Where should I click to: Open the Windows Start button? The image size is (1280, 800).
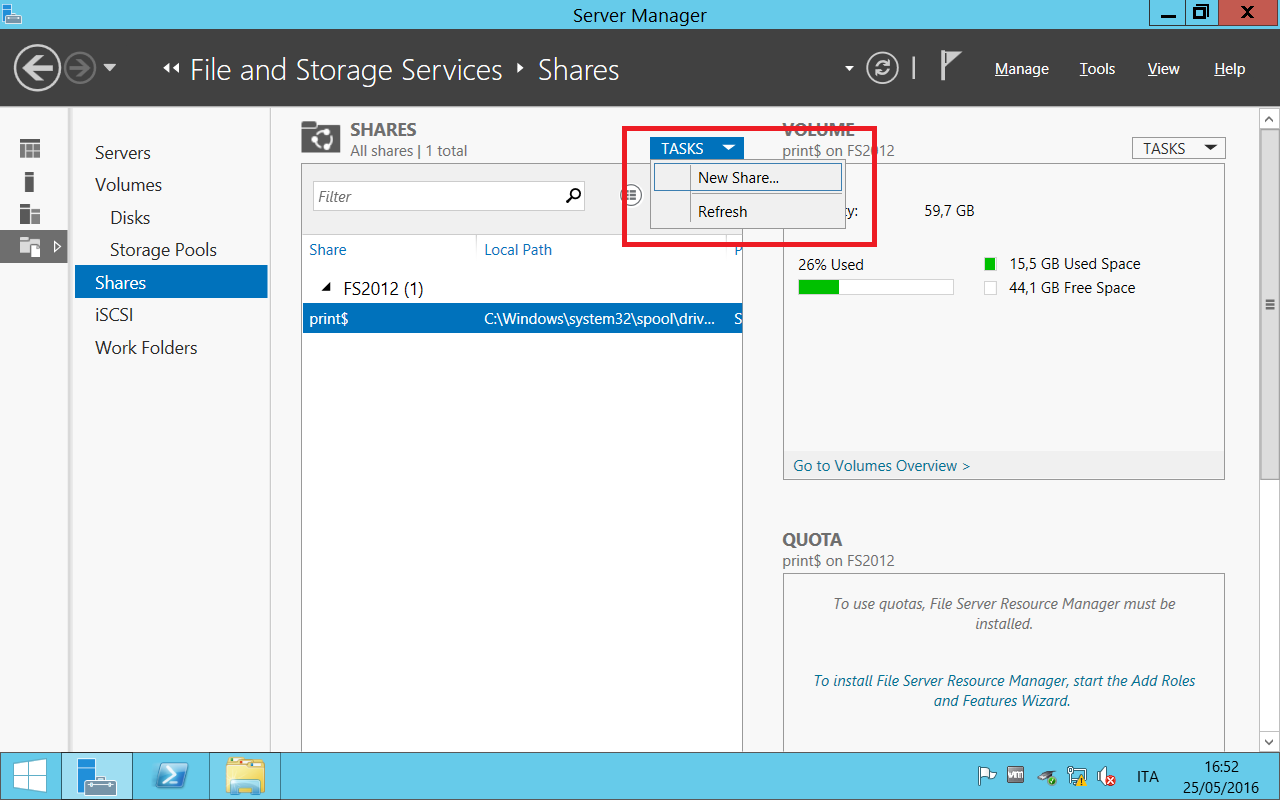click(29, 776)
